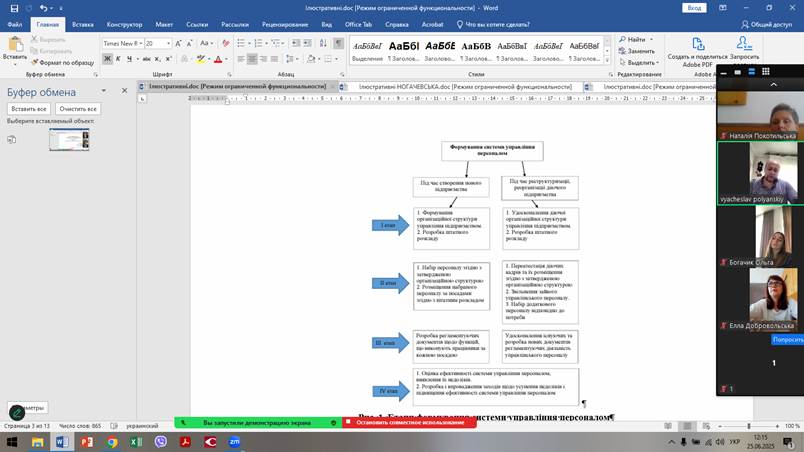Viewport: 804px width, 452px height.
Task: Toggle Italic (К) formatting
Action: [x=119, y=61]
